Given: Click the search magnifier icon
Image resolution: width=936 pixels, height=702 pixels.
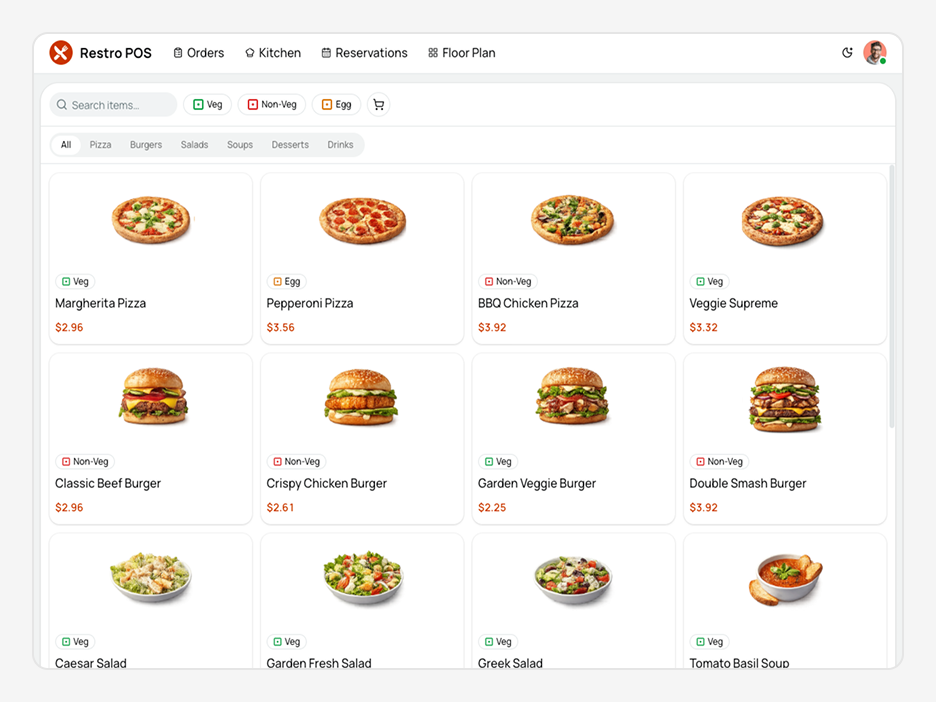Looking at the screenshot, I should pos(61,104).
